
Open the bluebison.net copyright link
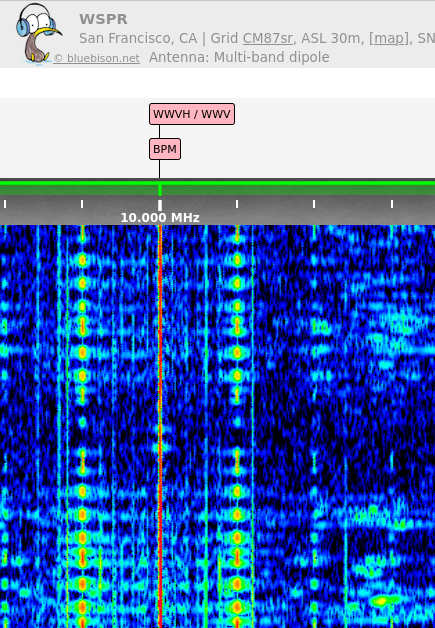(97, 58)
